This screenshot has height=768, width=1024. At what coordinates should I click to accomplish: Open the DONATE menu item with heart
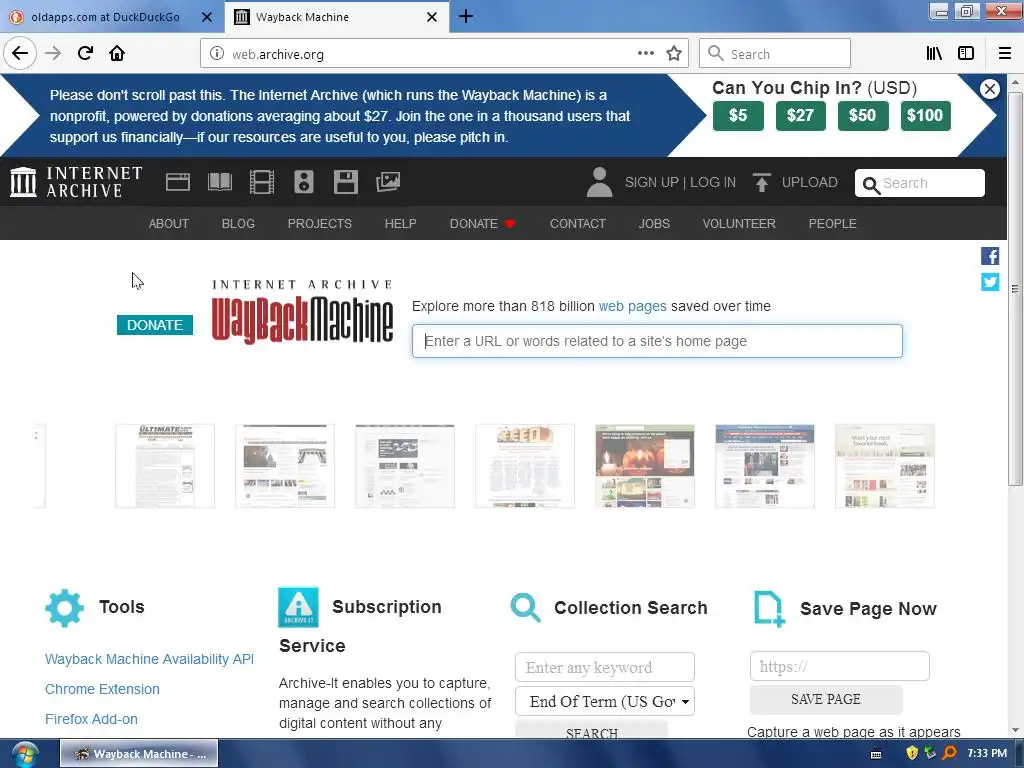(x=483, y=223)
